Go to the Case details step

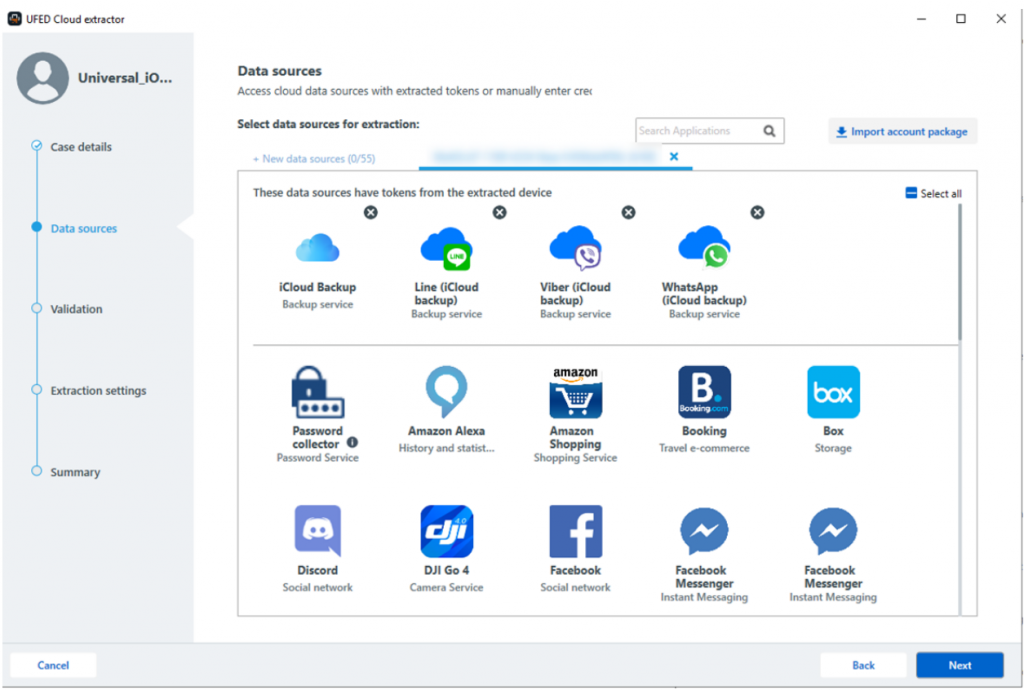(81, 147)
